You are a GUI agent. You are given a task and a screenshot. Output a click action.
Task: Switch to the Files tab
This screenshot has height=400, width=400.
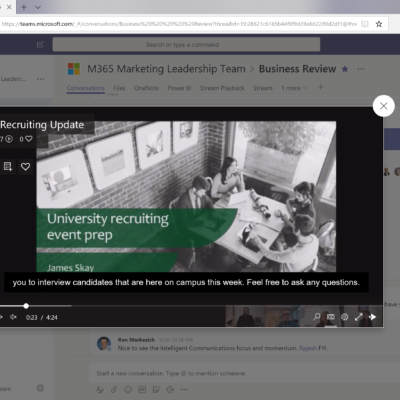pos(119,88)
